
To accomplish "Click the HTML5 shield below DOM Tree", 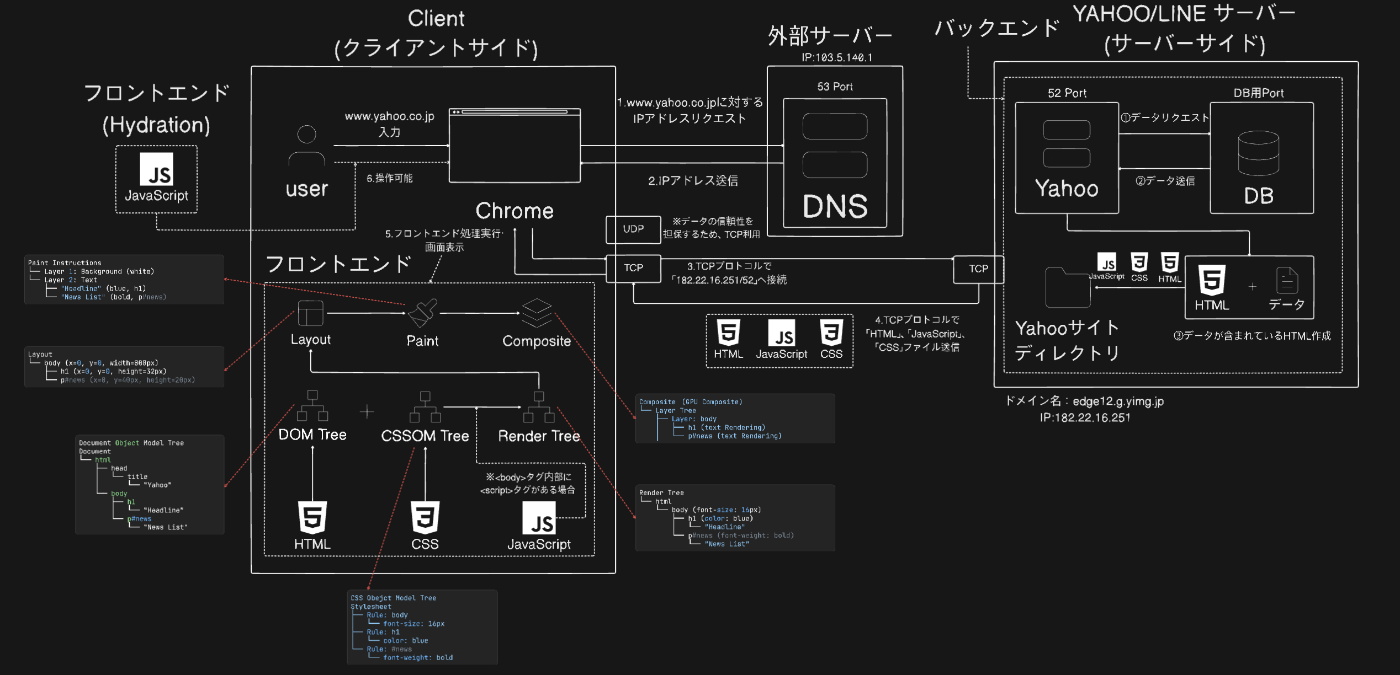I will pos(313,518).
